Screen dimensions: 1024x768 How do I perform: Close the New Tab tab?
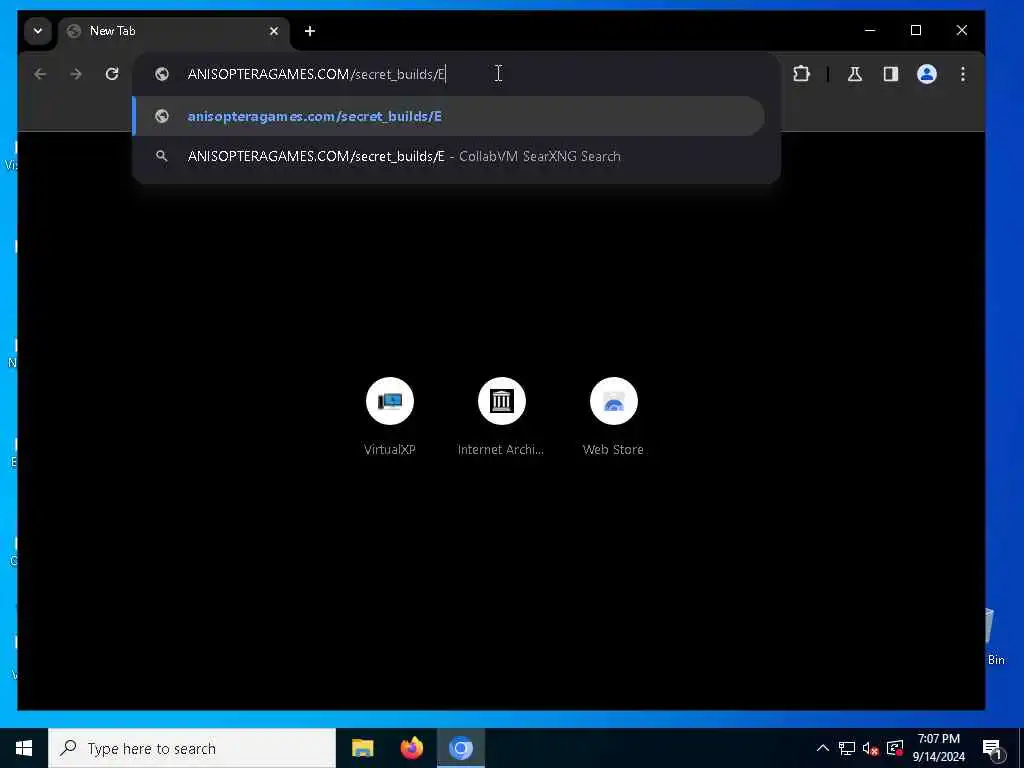click(x=274, y=31)
